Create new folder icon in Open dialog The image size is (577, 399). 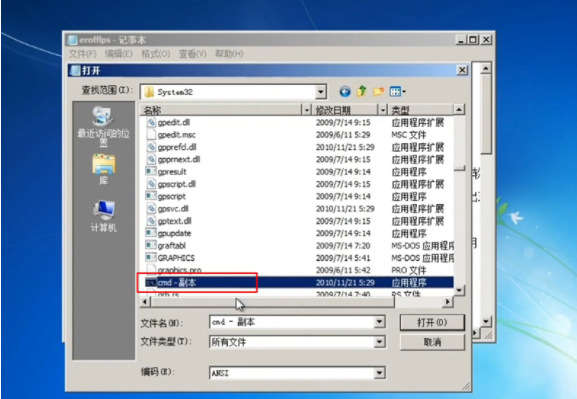[378, 91]
